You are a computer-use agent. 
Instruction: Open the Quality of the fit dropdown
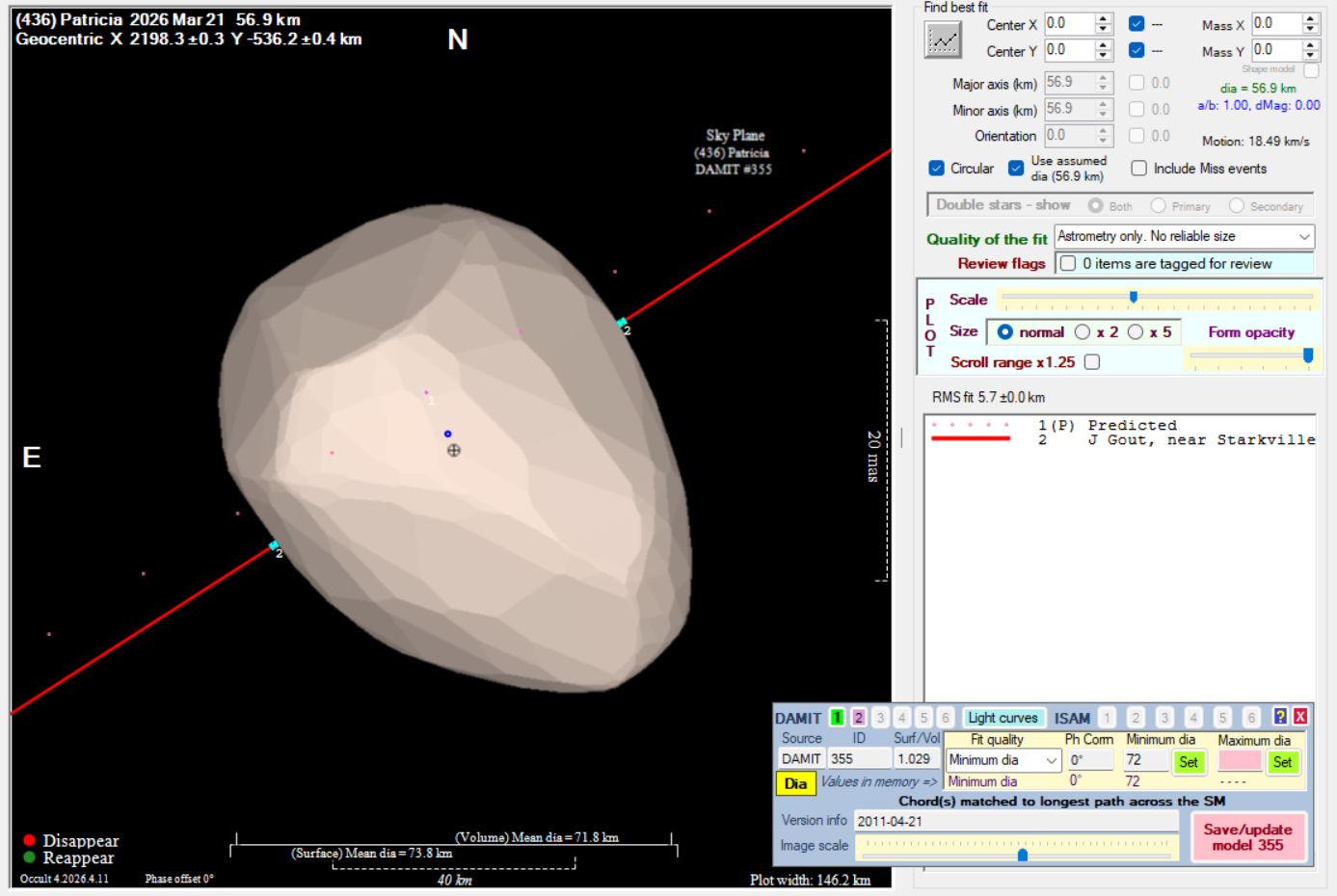pyautogui.click(x=1303, y=236)
